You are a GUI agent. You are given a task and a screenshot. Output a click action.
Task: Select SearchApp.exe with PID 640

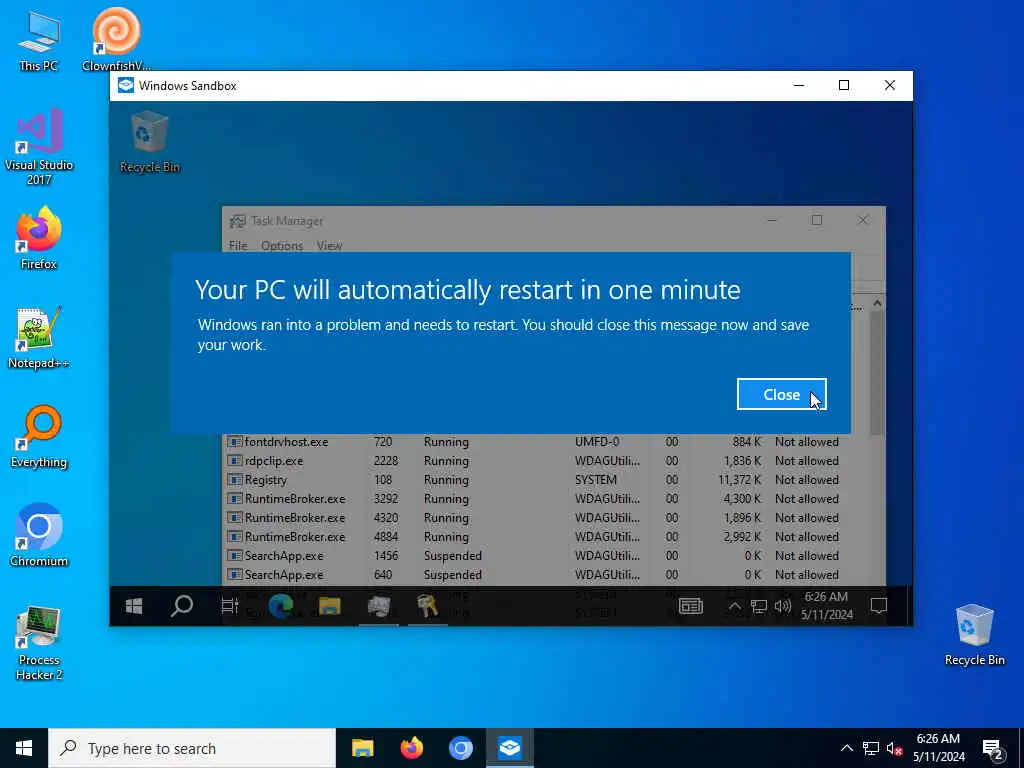(546, 575)
